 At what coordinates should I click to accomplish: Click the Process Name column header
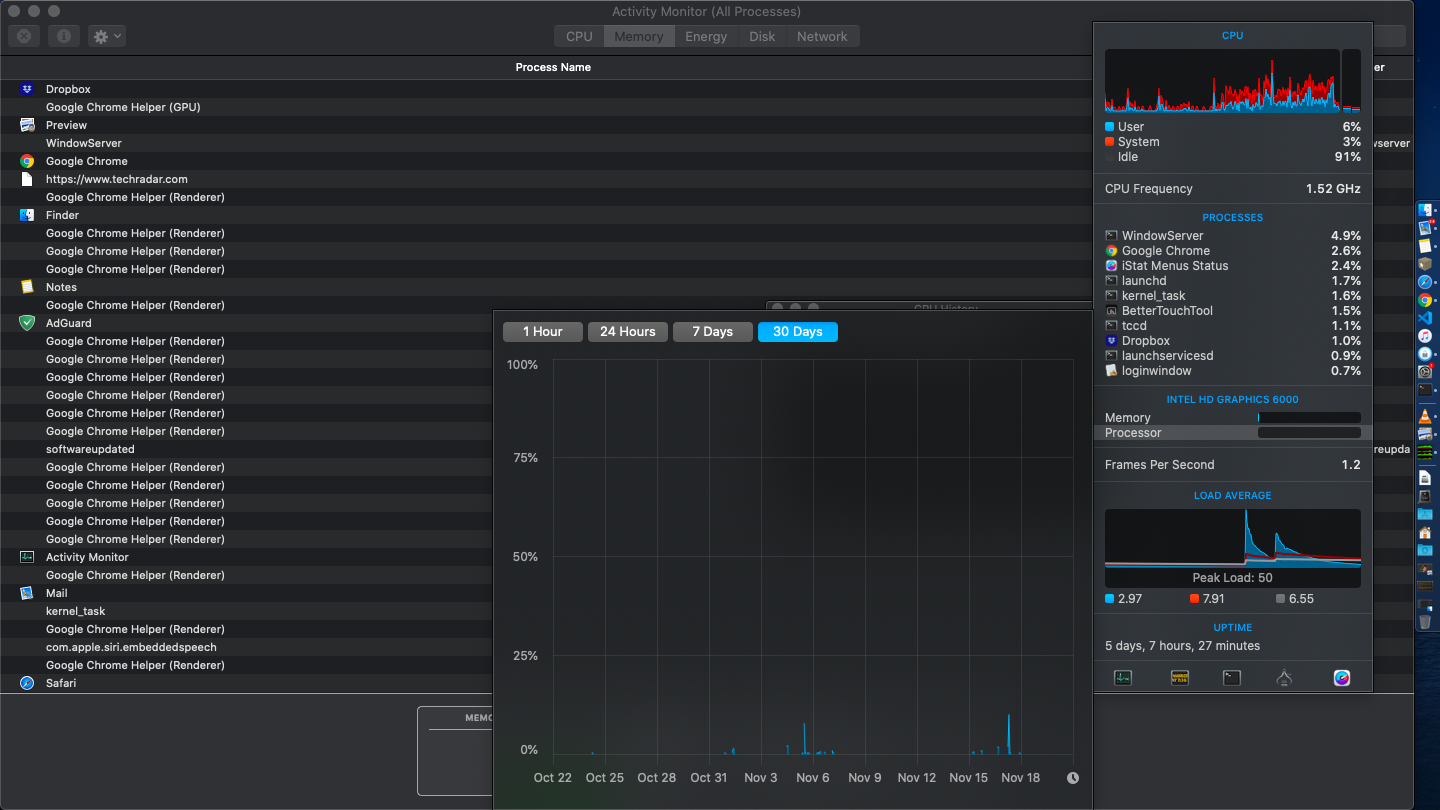click(553, 67)
